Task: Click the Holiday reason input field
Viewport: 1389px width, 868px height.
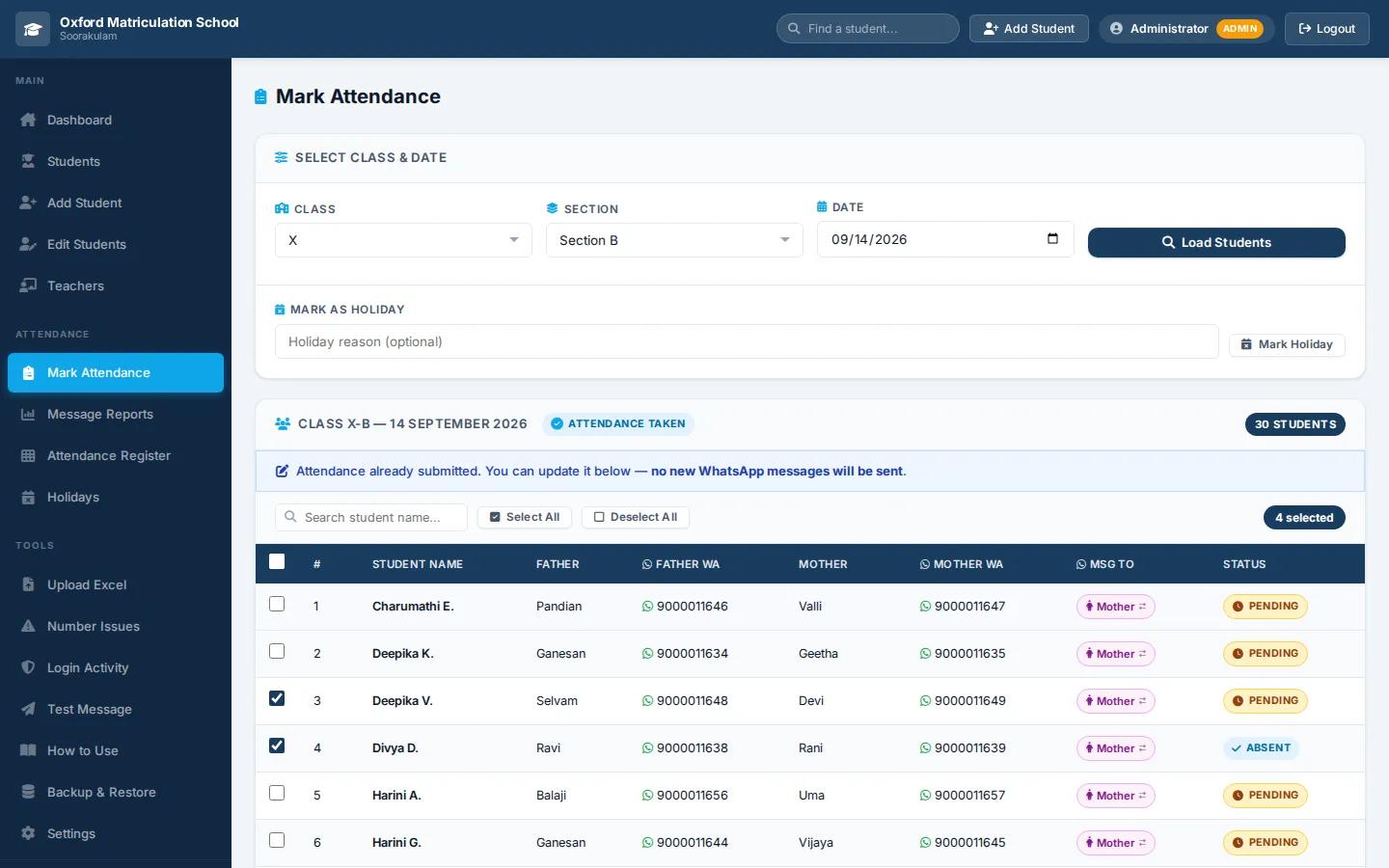Action: (747, 341)
